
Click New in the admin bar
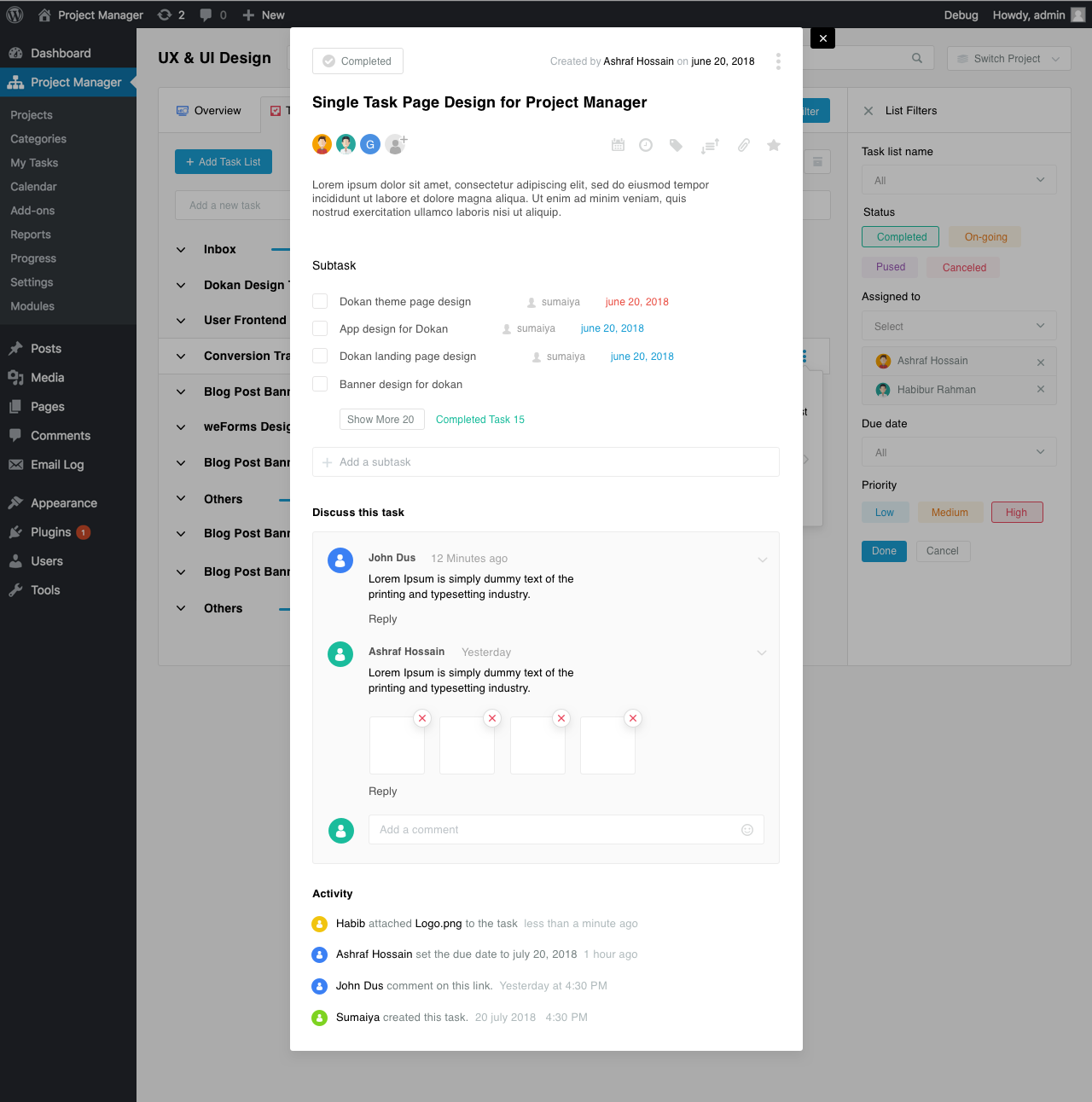coord(264,14)
